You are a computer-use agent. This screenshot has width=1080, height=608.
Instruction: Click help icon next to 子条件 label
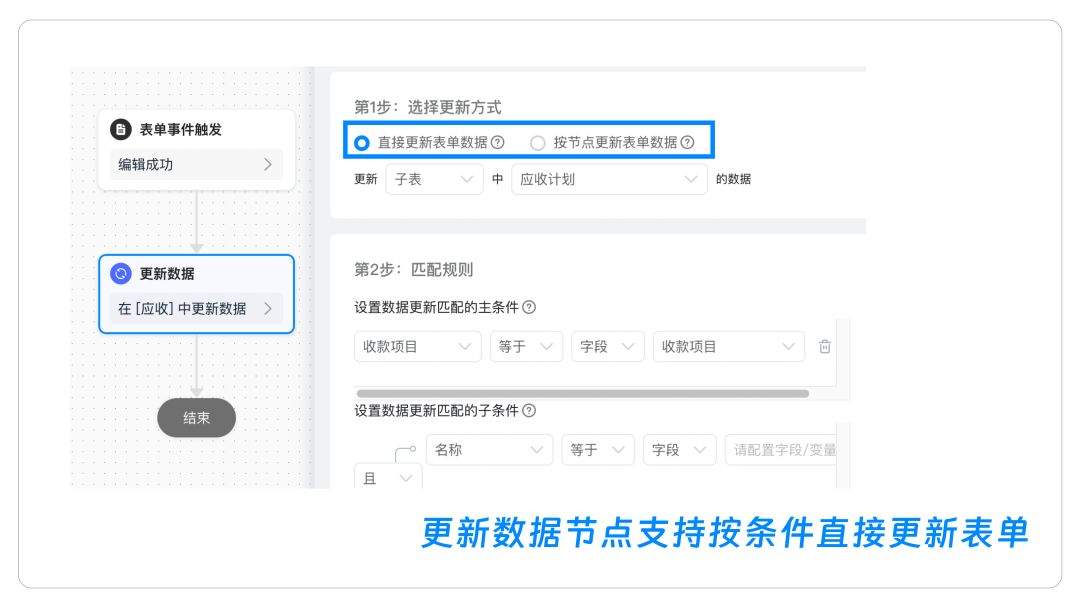[x=529, y=410]
